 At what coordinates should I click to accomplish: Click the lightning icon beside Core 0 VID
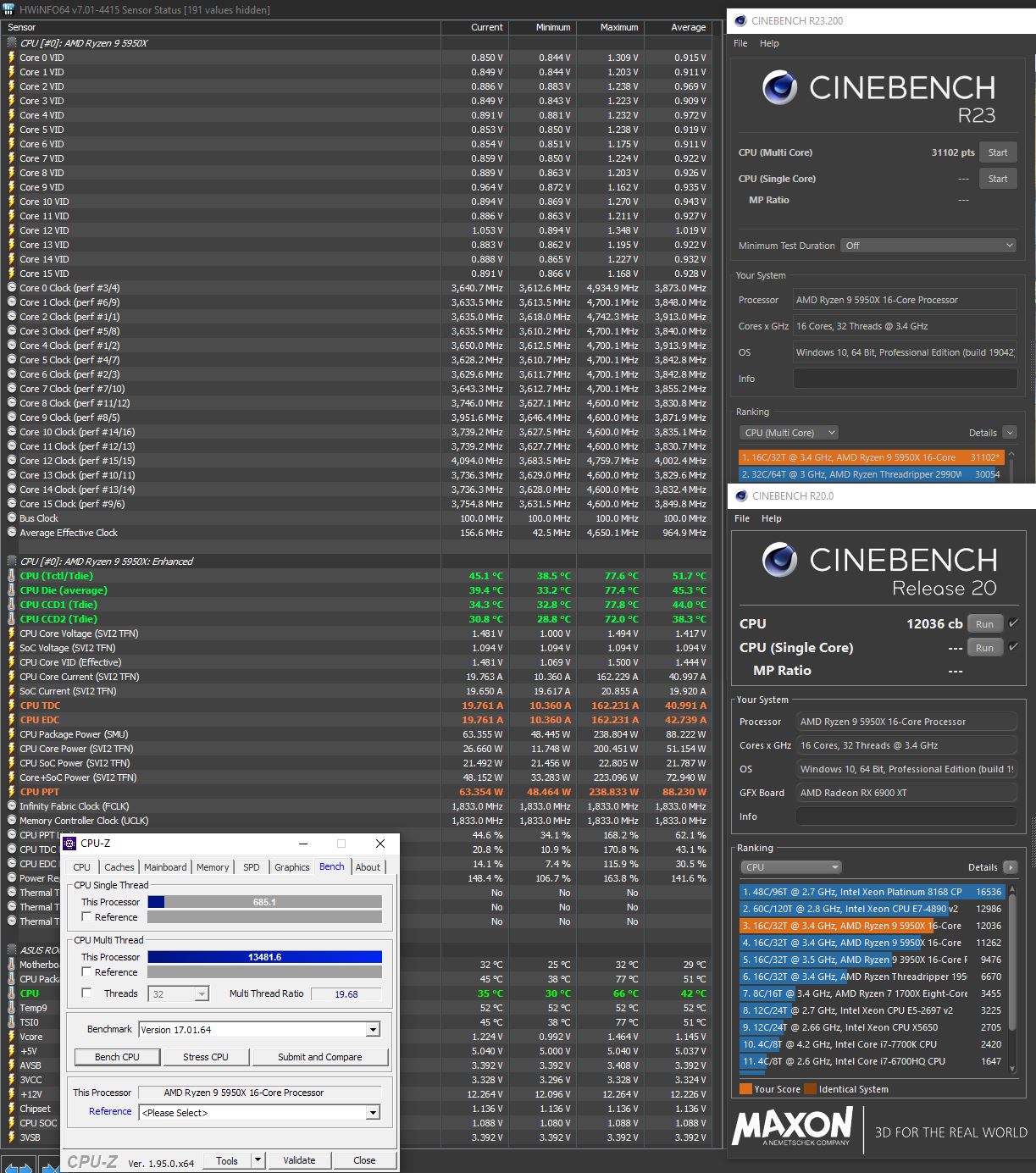(11, 58)
